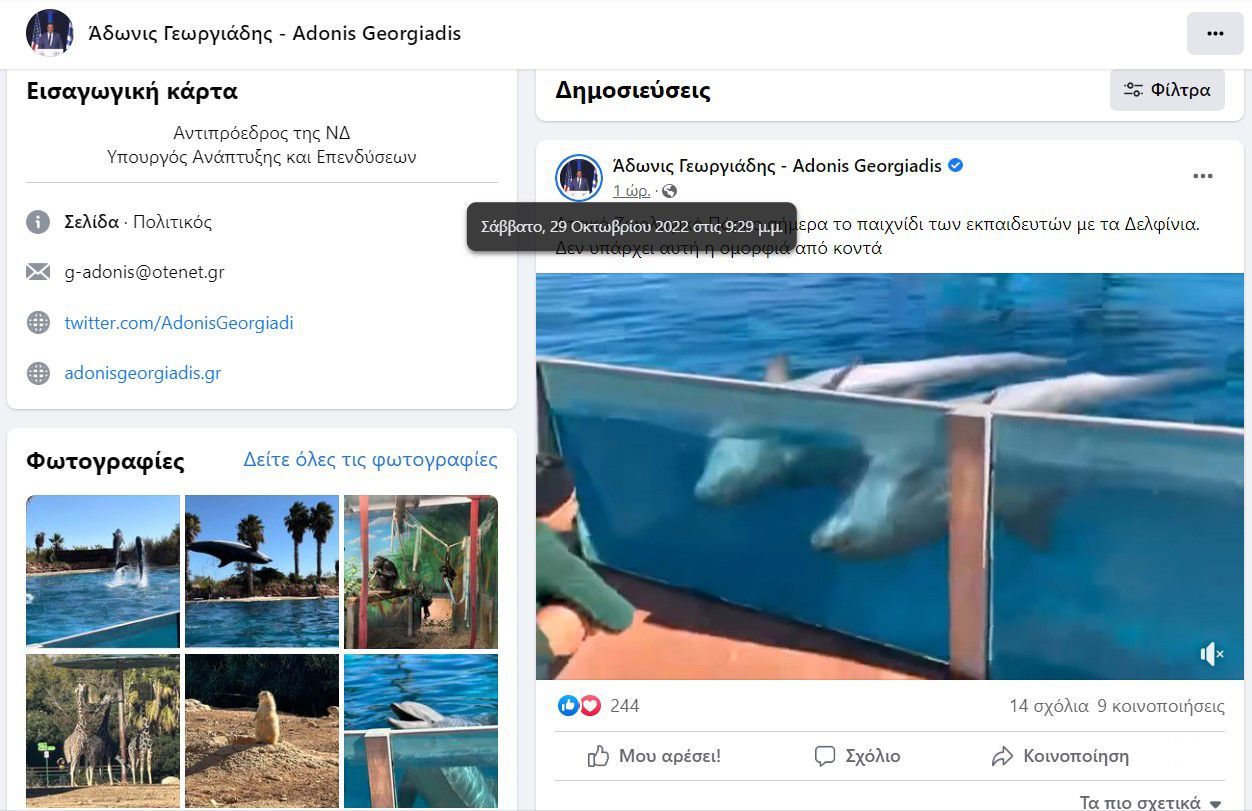View the 14 σχόλια comments count

(x=1048, y=706)
